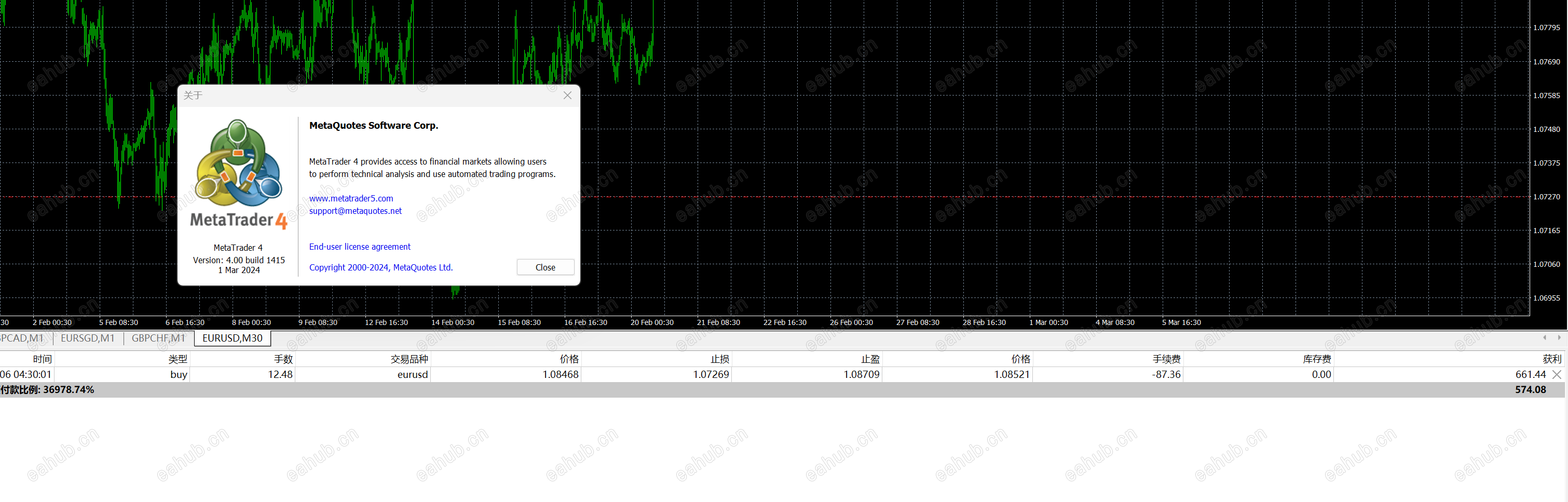The height and width of the screenshot is (502, 1568).
Task: Click the 1.06955 price scale label
Action: click(1547, 298)
